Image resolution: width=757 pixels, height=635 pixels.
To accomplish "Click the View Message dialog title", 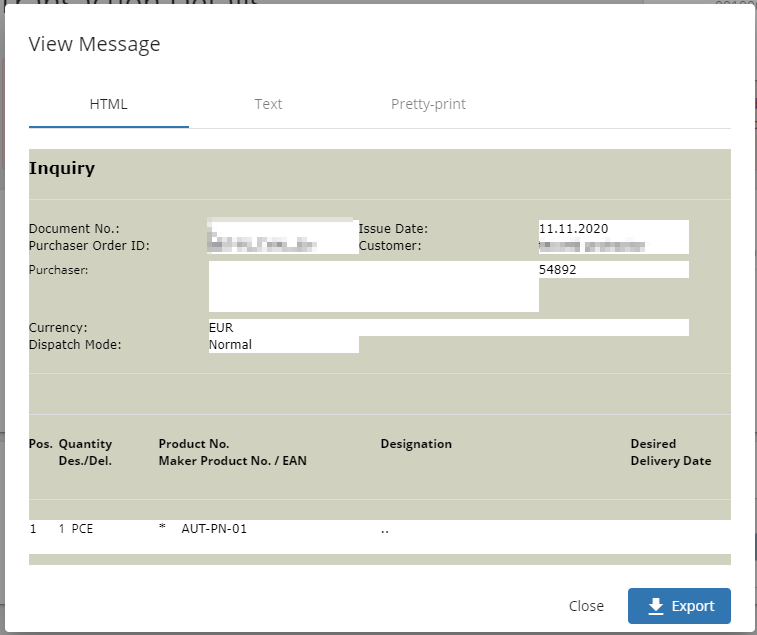I will pyautogui.click(x=94, y=44).
